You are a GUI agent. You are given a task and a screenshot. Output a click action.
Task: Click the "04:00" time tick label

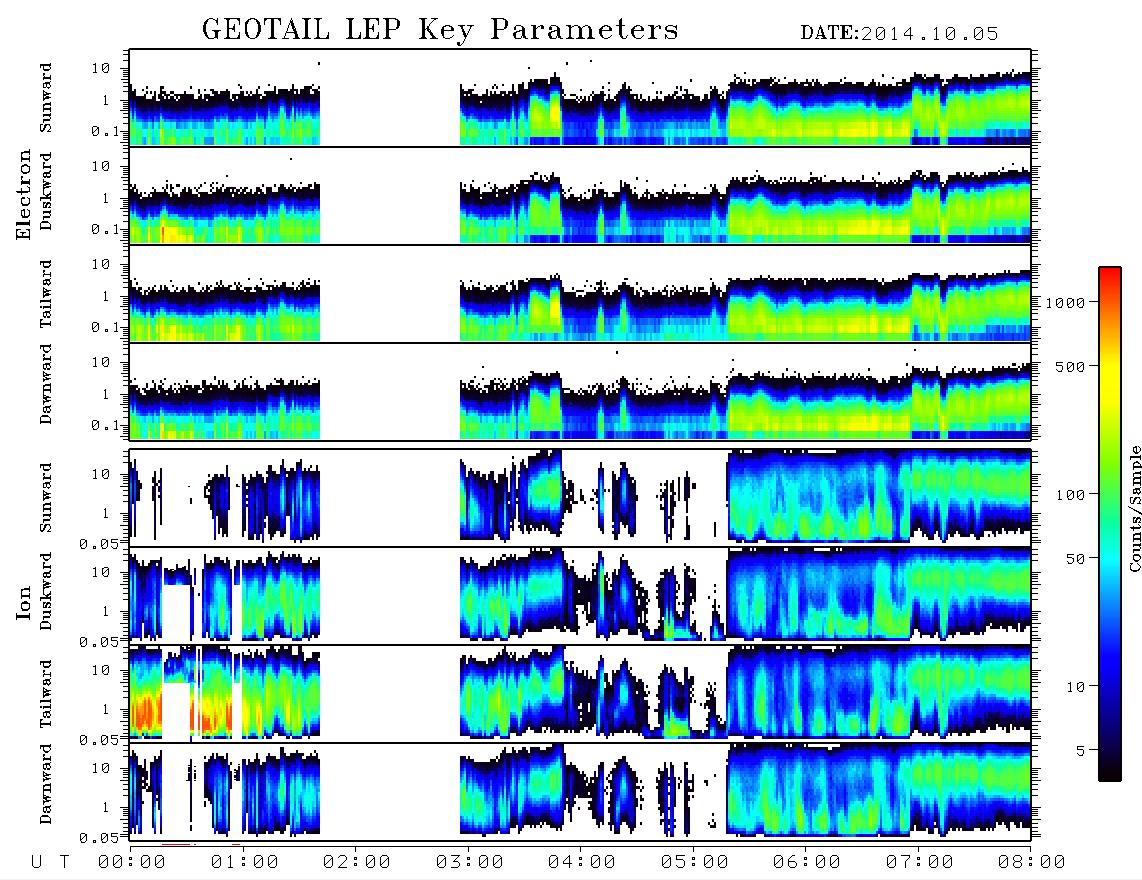point(582,863)
